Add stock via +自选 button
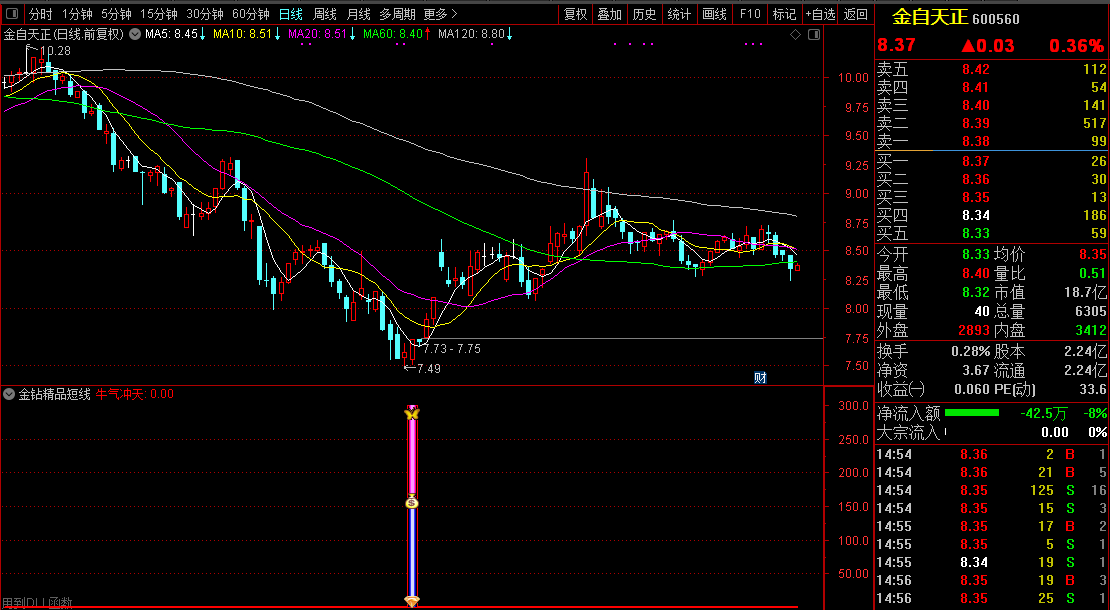The image size is (1110, 610). 820,14
